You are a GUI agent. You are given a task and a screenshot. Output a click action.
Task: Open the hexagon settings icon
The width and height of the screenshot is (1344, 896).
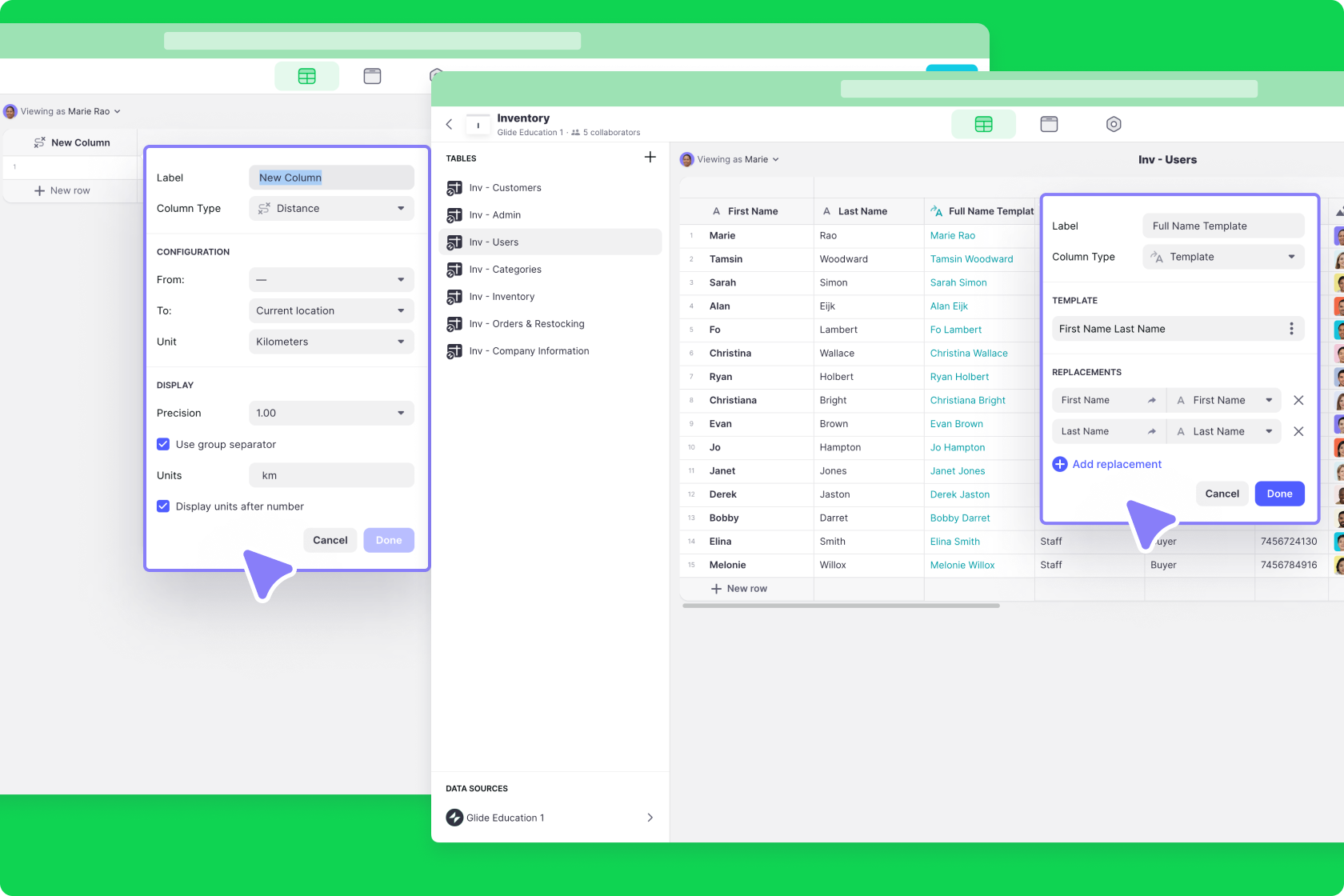(1113, 124)
